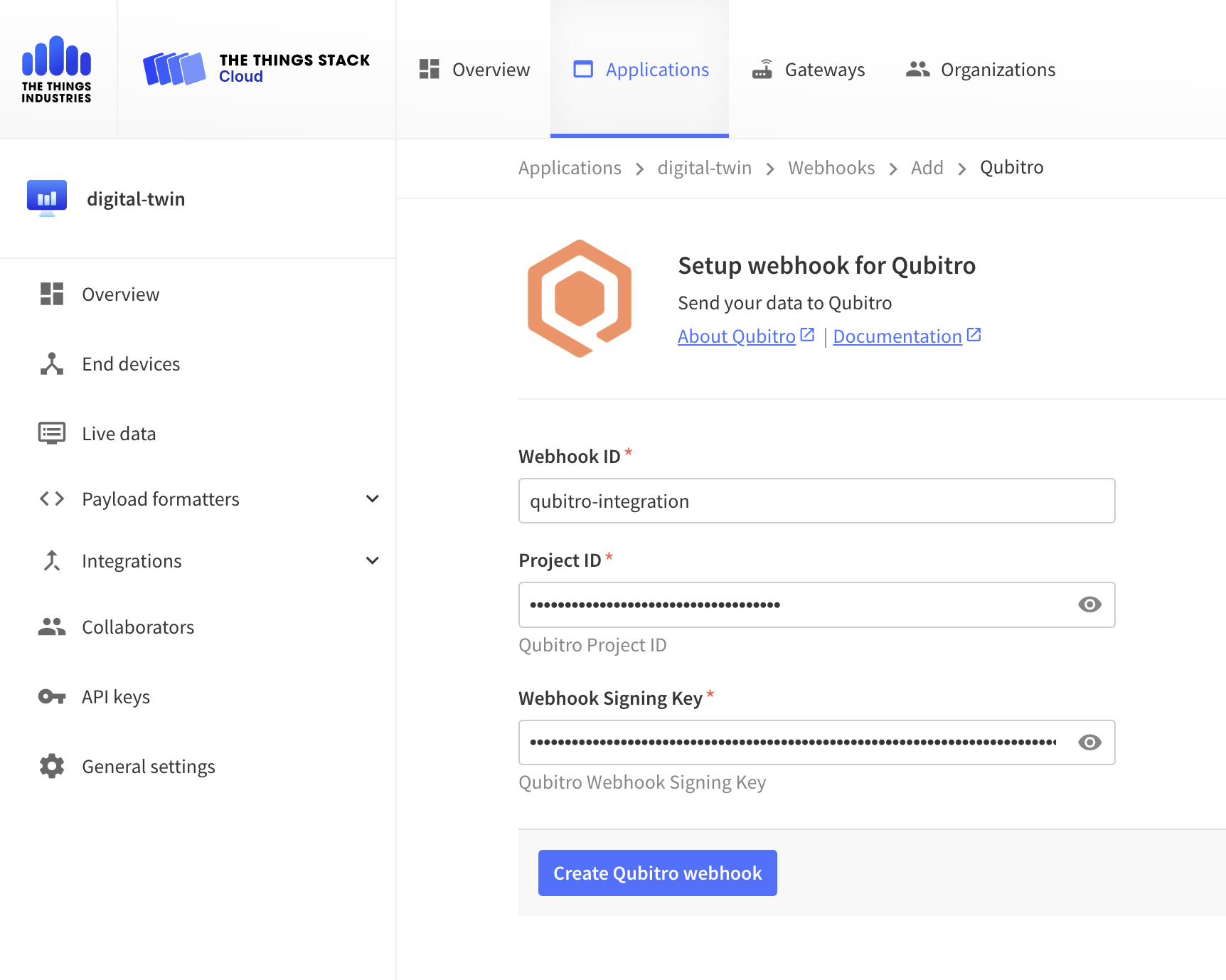Open the About Qubitro link
This screenshot has height=980, width=1226.
[737, 336]
